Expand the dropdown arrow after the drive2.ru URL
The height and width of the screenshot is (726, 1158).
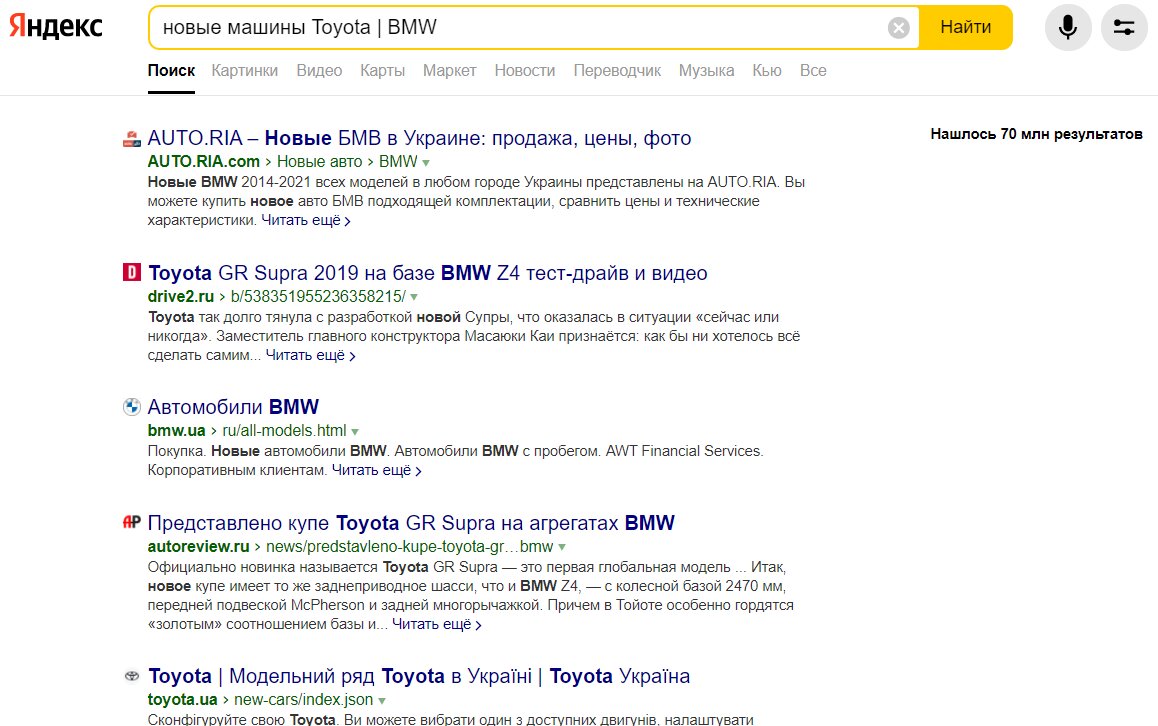tap(414, 297)
